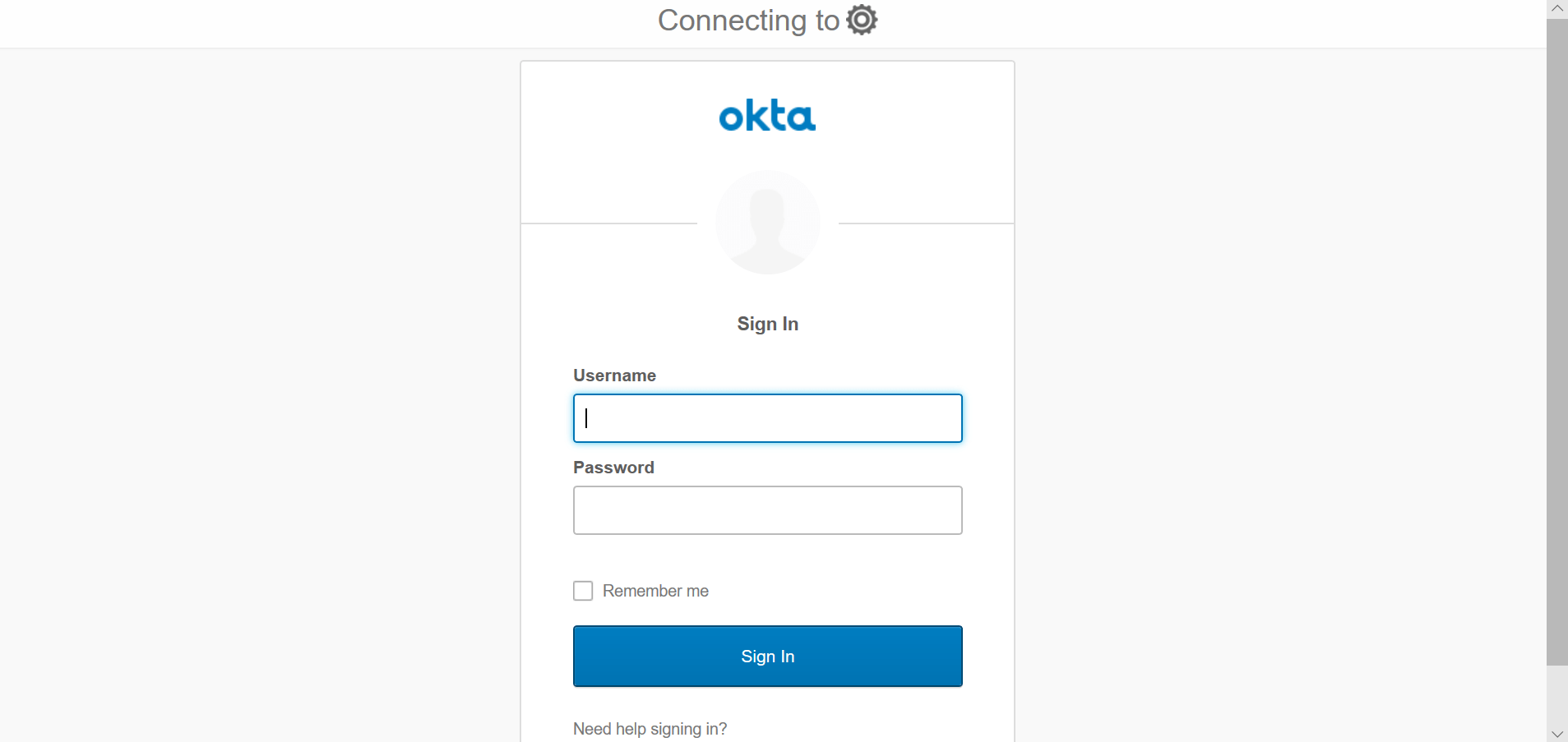Click the vertical scrollbar thumb
This screenshot has height=742, width=1568.
tap(1556, 341)
